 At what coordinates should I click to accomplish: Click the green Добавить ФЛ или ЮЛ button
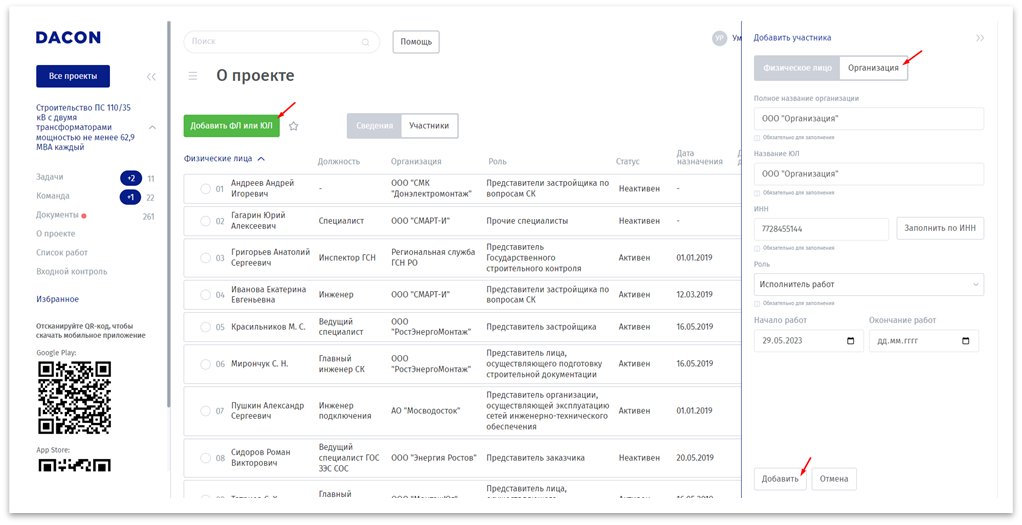coord(231,126)
